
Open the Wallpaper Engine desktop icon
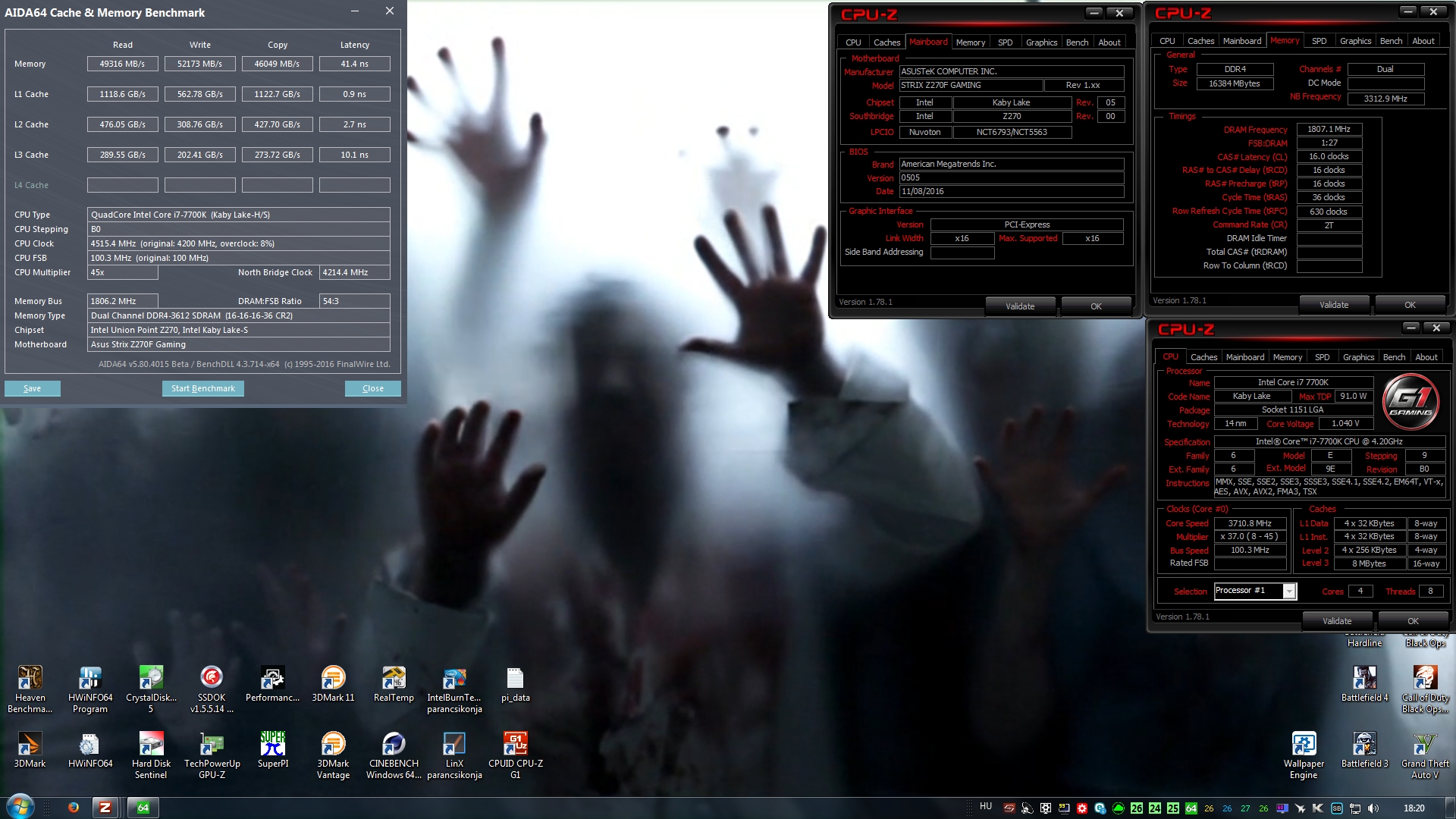[x=1304, y=755]
